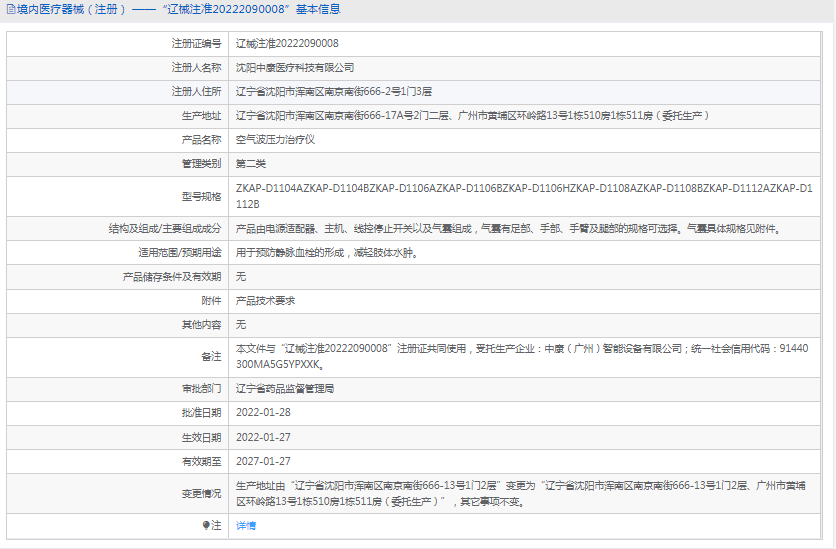
Task: Select intended use text 用于预防静脉血栓的形成
Action: click(327, 253)
